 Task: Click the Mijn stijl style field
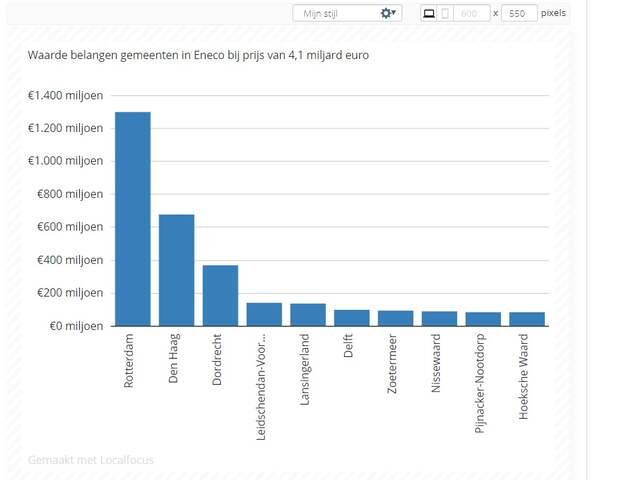[x=347, y=13]
